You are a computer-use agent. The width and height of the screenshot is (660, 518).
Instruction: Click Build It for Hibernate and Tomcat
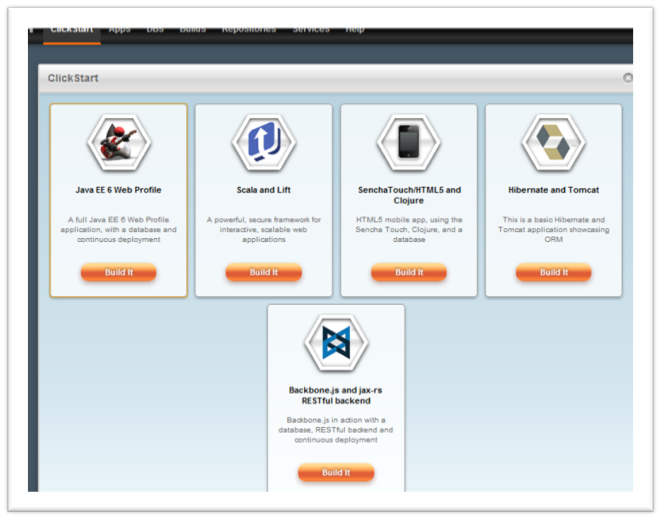(554, 272)
